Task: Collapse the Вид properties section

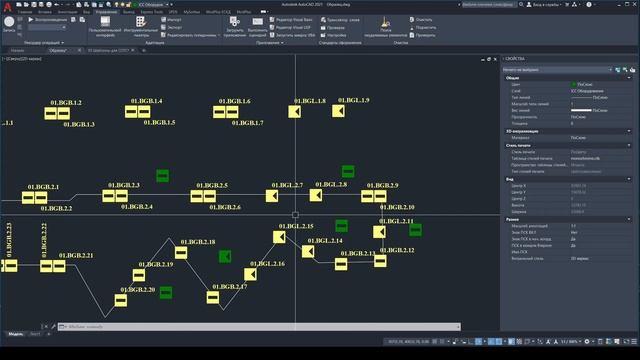Action: point(629,179)
